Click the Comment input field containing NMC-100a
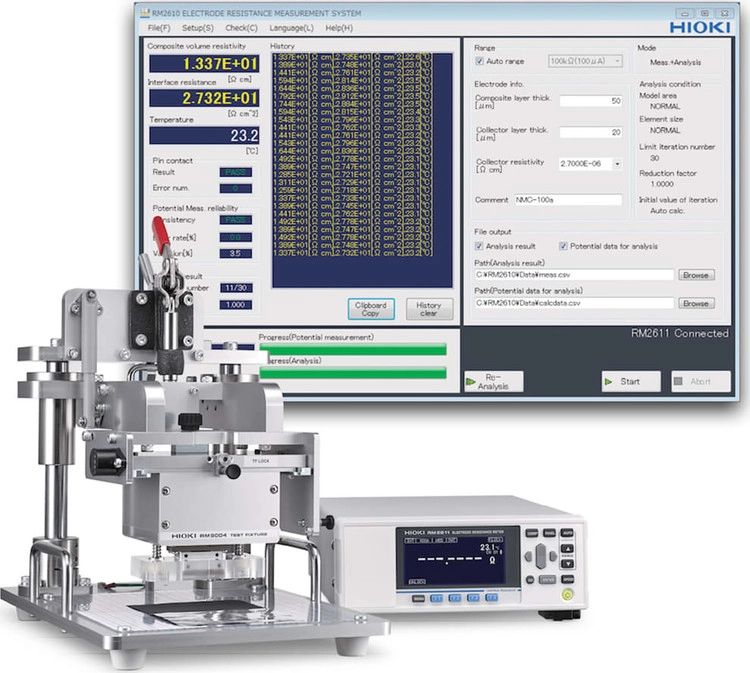 (568, 200)
